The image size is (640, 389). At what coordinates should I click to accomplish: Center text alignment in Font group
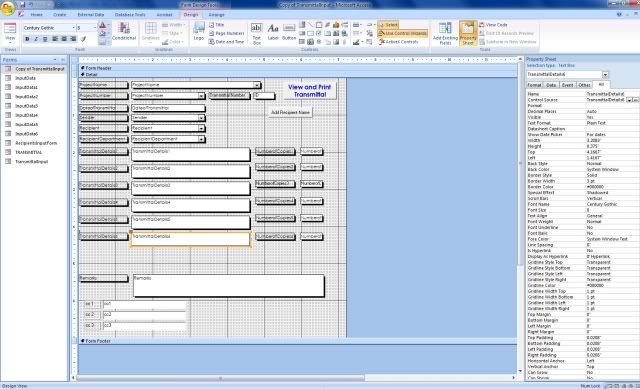(x=64, y=39)
